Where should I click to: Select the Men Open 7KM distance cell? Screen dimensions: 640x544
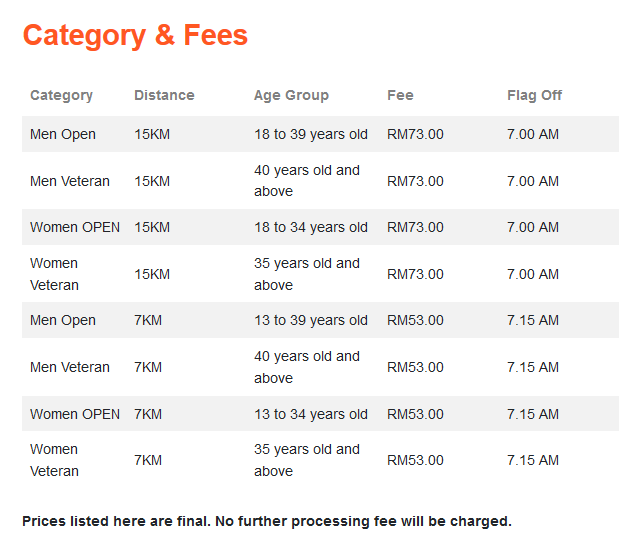[x=148, y=320]
